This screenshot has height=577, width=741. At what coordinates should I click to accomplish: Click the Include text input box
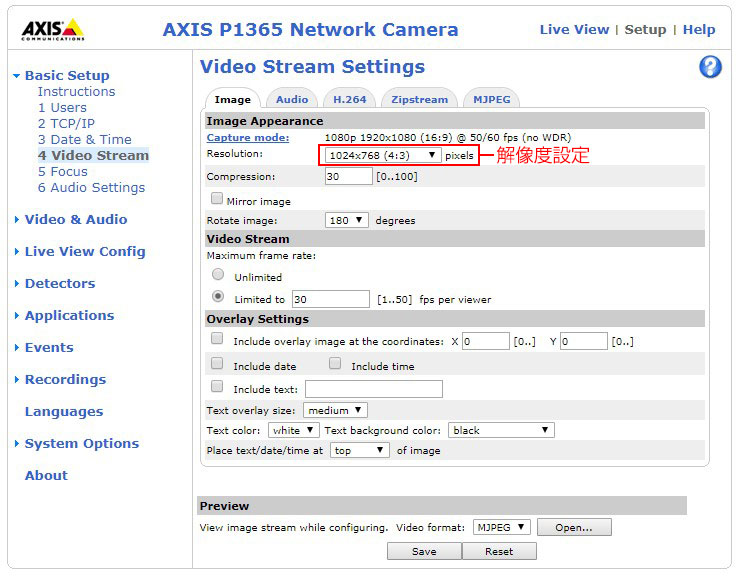[374, 389]
